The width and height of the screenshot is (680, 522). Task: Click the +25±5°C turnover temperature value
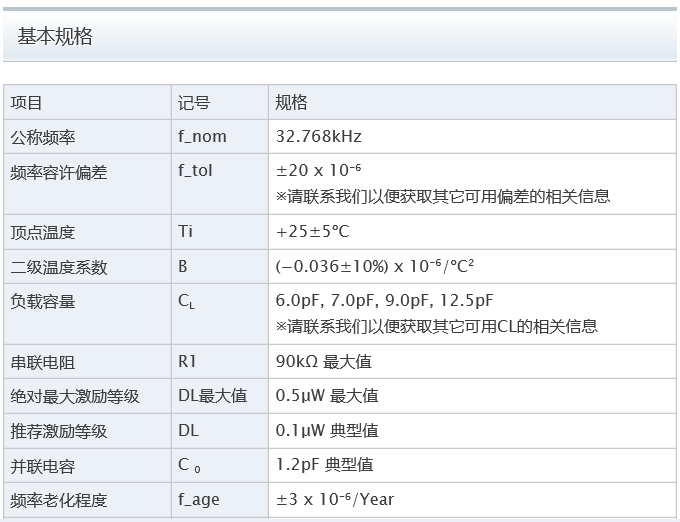pos(312,232)
